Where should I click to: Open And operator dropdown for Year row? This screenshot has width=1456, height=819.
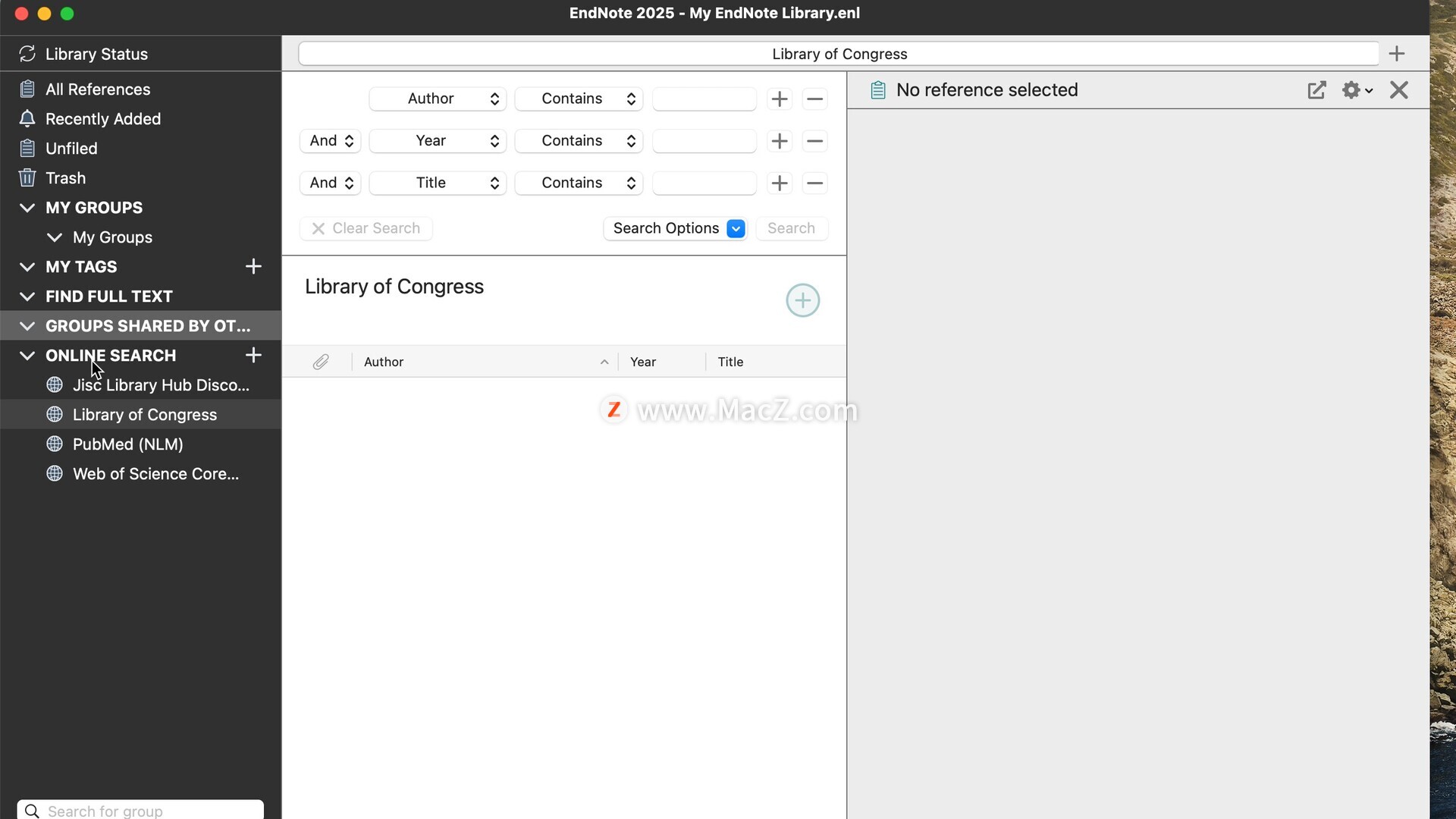tap(330, 141)
